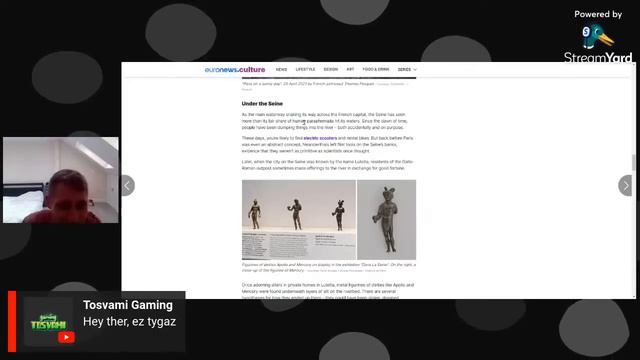Open the FOOD & DRINK menu item
Image resolution: width=640 pixels, height=360 pixels.
pos(376,70)
